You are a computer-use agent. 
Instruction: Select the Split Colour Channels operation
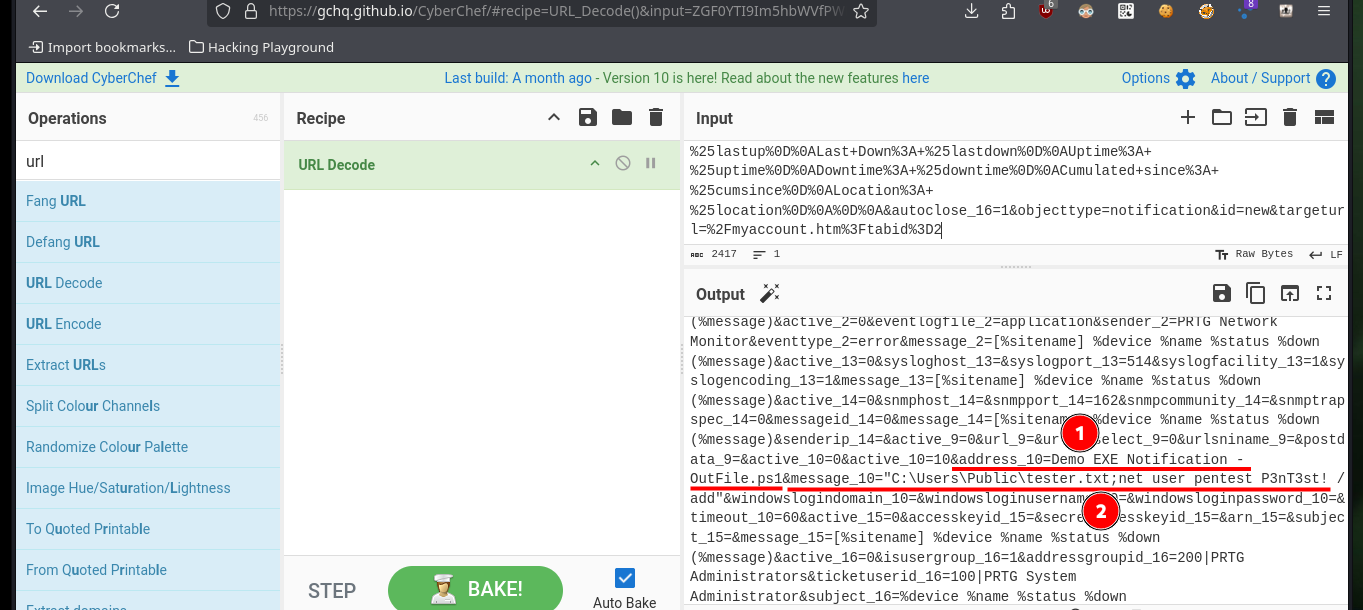(x=148, y=406)
